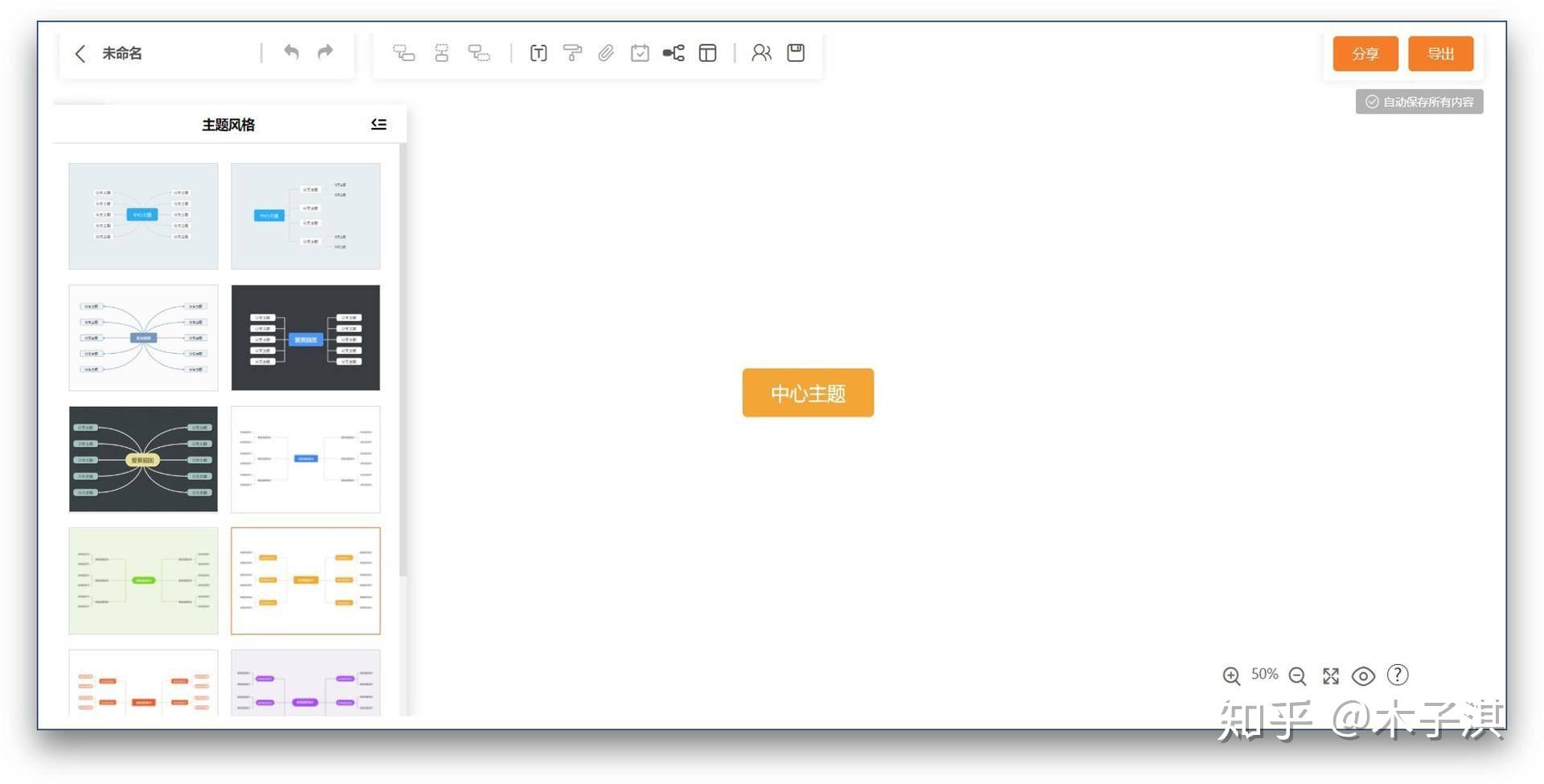1544x784 pixels.
Task: Open the task checkbox calendar icon
Action: click(640, 53)
